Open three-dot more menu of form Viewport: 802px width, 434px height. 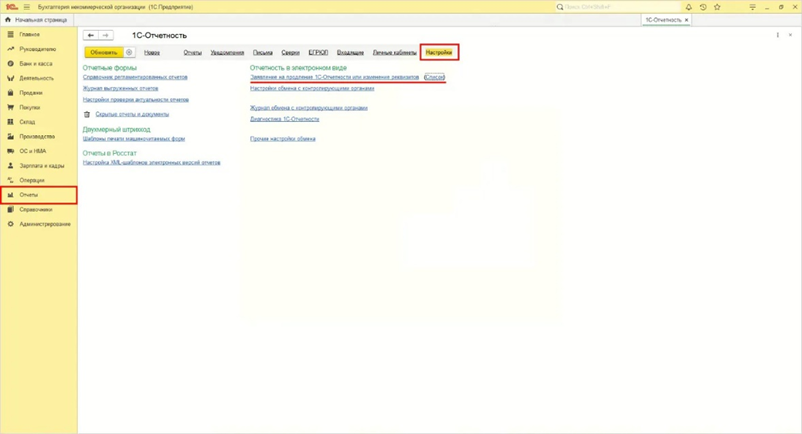777,35
